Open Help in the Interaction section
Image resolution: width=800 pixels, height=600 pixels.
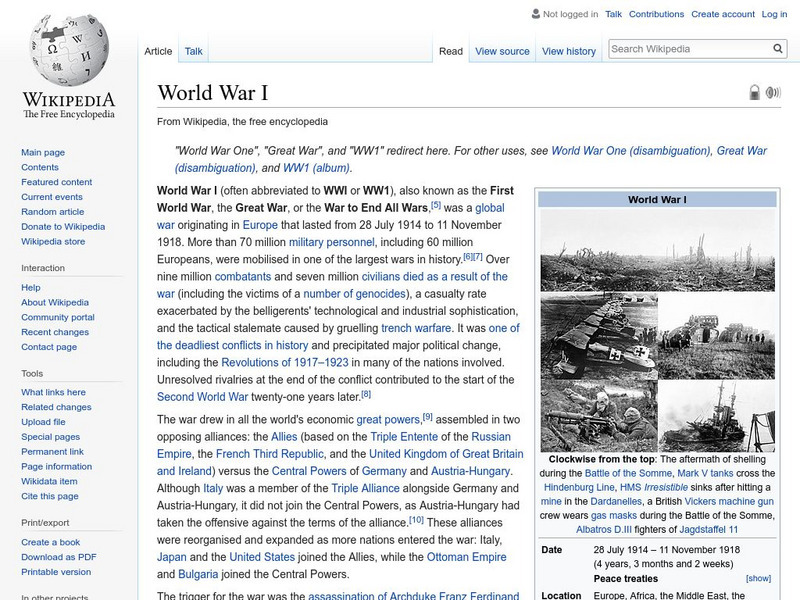coord(31,287)
